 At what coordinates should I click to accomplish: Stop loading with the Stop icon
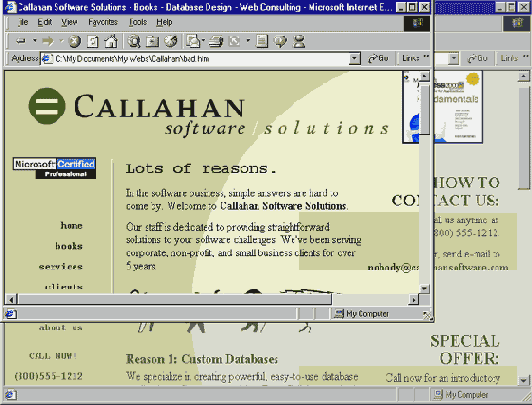(x=75, y=41)
